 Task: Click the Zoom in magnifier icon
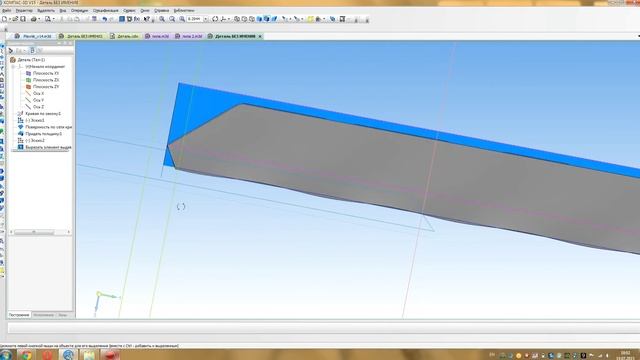coord(162,19)
